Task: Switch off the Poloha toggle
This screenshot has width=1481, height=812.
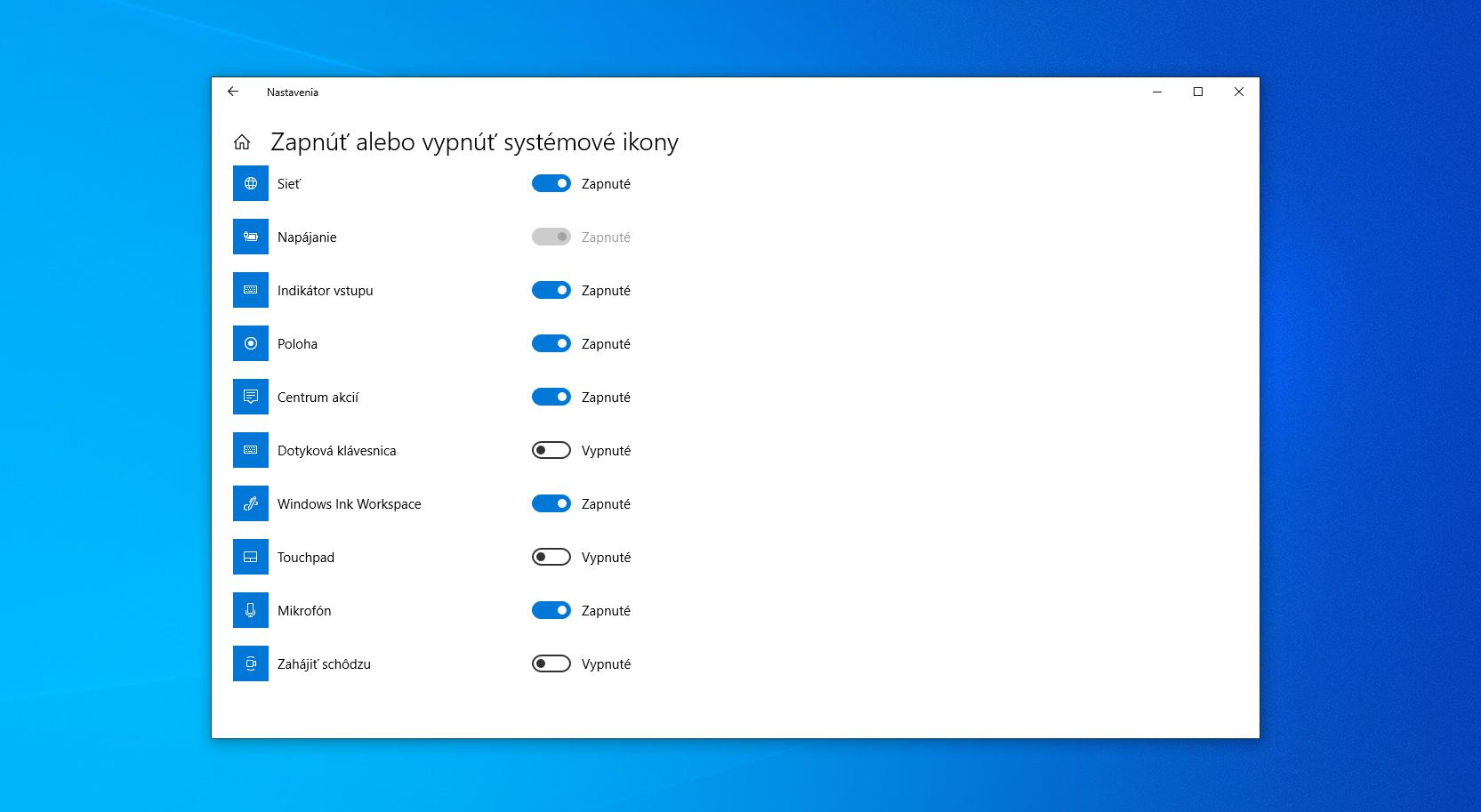Action: pos(551,343)
